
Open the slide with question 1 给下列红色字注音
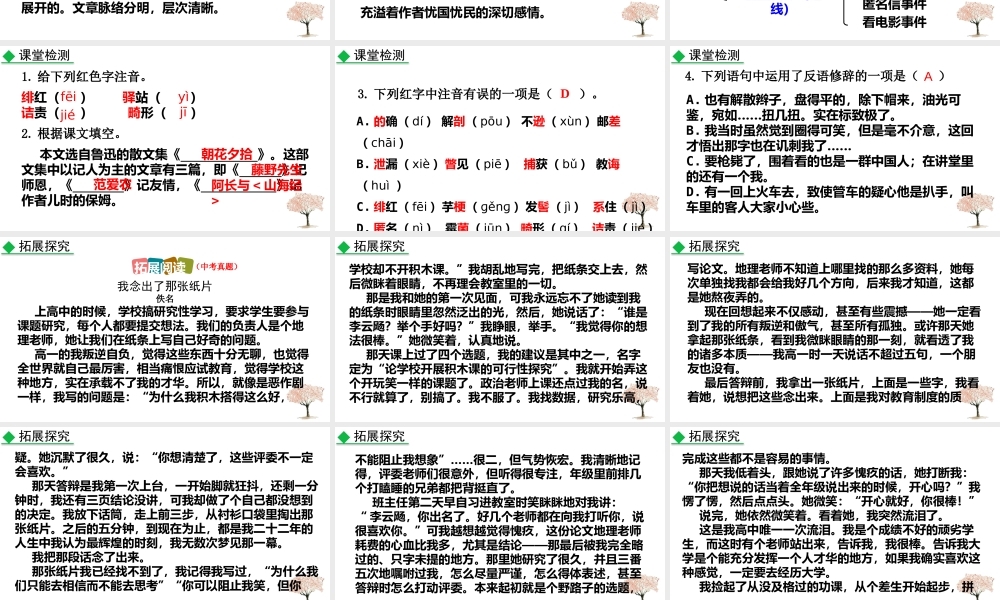pyautogui.click(x=165, y=138)
